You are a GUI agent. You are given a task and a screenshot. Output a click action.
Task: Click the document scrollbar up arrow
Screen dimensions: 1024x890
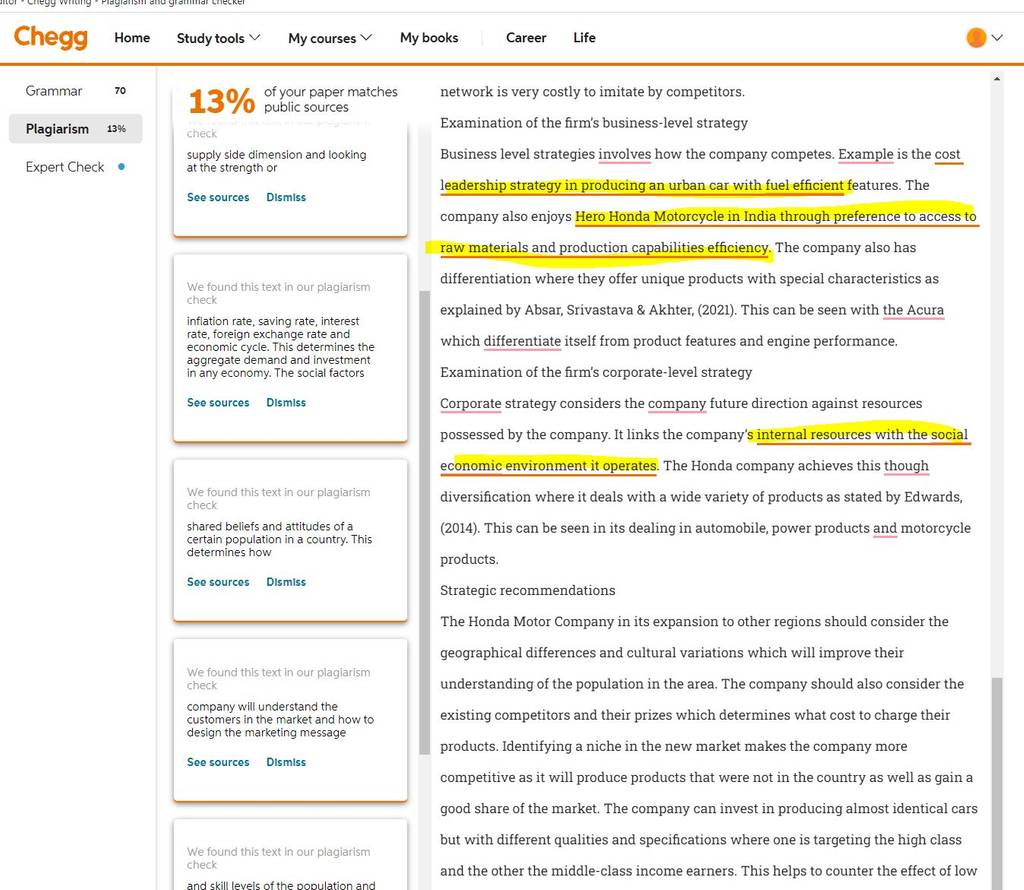point(997,79)
